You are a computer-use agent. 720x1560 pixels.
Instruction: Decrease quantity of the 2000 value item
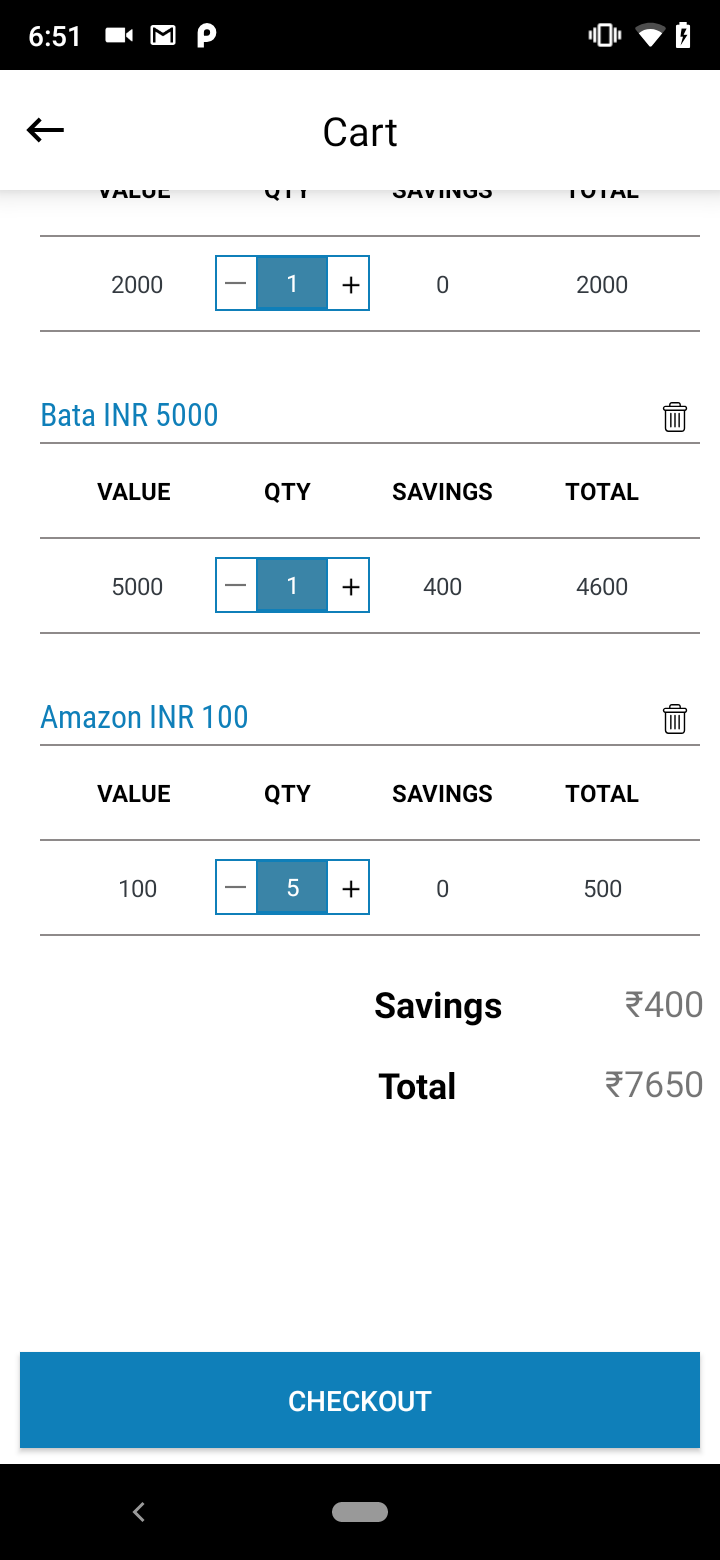tap(236, 285)
